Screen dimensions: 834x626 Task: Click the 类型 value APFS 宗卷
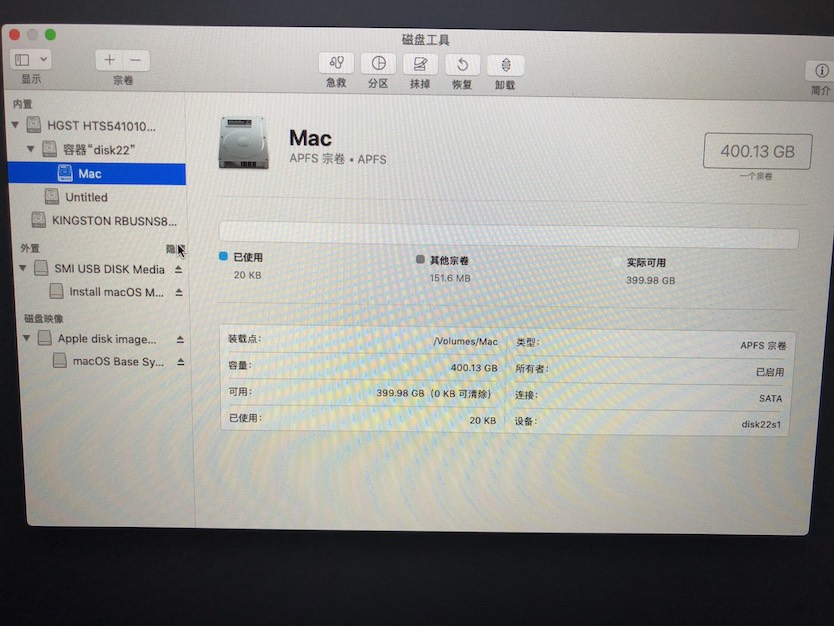(763, 346)
